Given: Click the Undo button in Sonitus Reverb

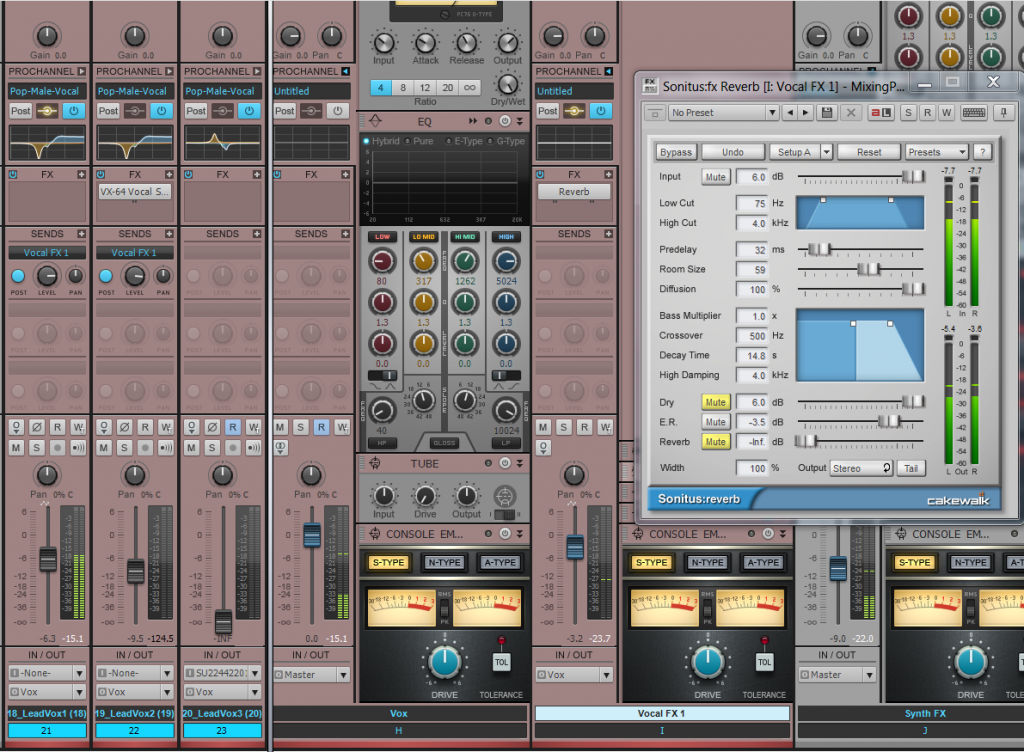Looking at the screenshot, I should (735, 151).
